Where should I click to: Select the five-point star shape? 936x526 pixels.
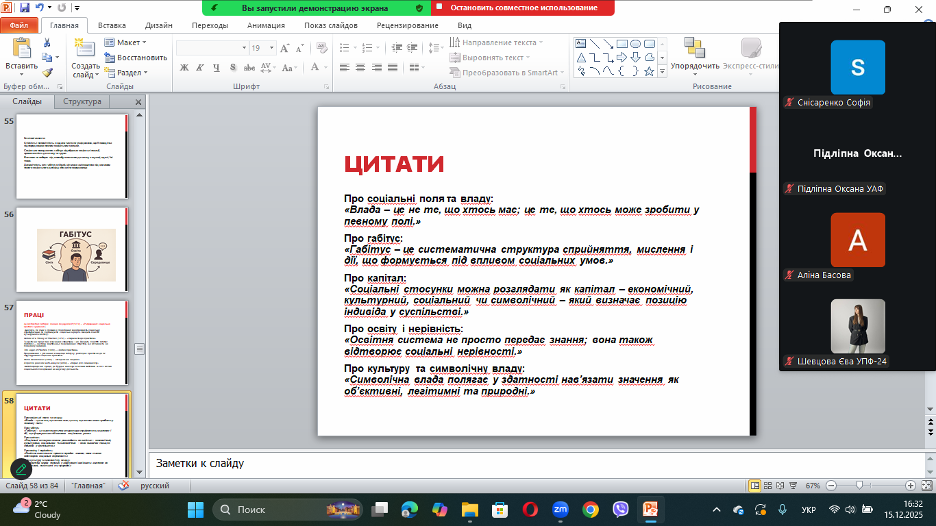tap(649, 71)
